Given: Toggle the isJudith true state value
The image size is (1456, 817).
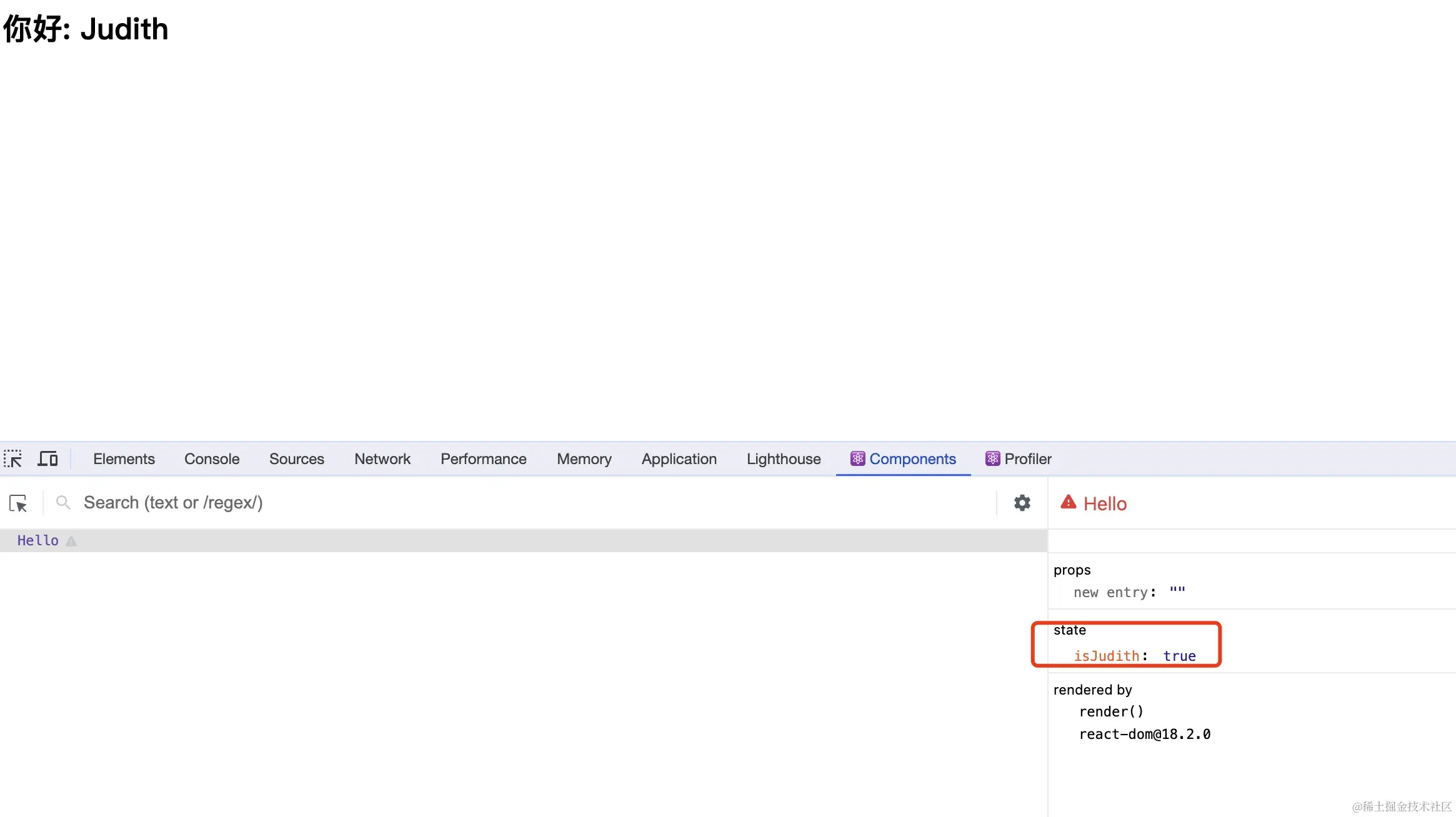Looking at the screenshot, I should (x=1179, y=656).
